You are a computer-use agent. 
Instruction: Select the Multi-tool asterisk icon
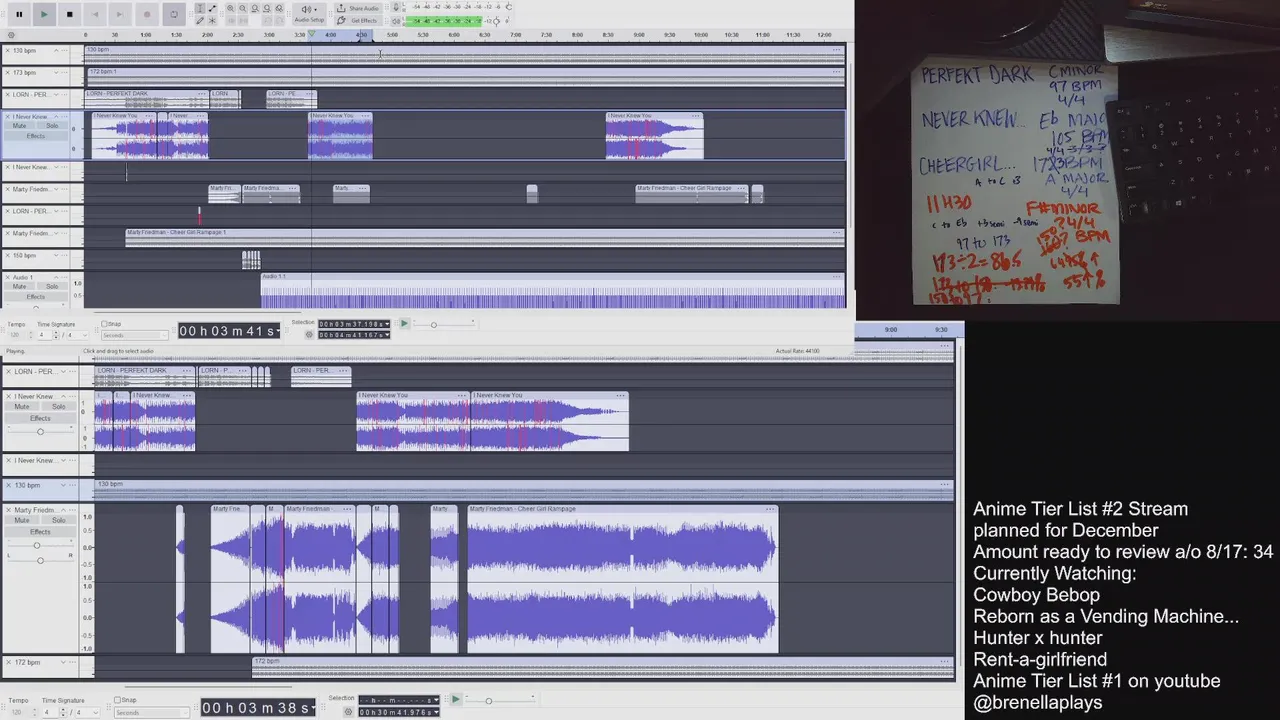coord(212,20)
